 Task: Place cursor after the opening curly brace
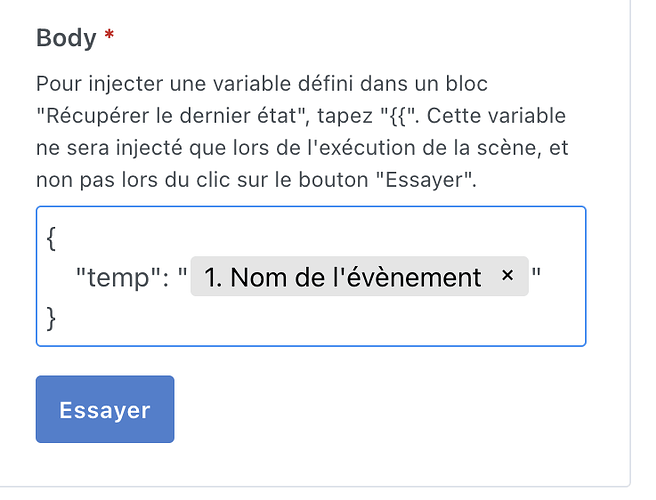tap(56, 240)
